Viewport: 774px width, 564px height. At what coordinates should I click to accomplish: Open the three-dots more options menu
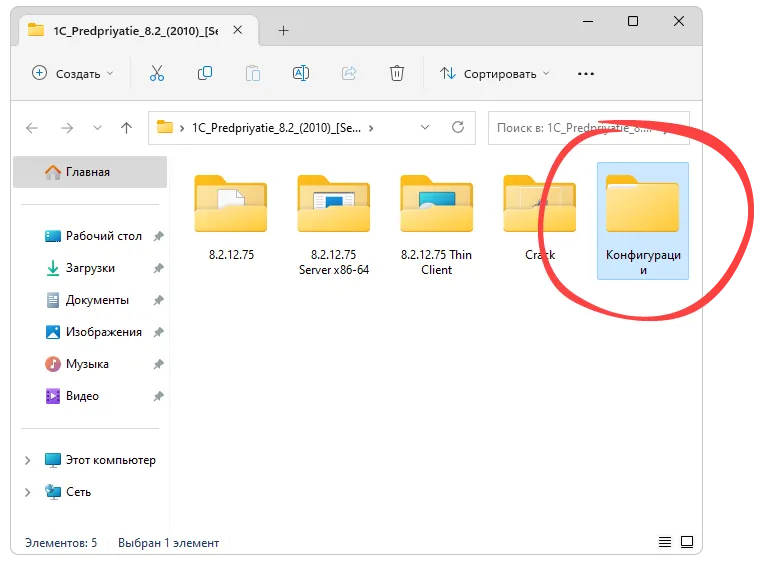[586, 74]
